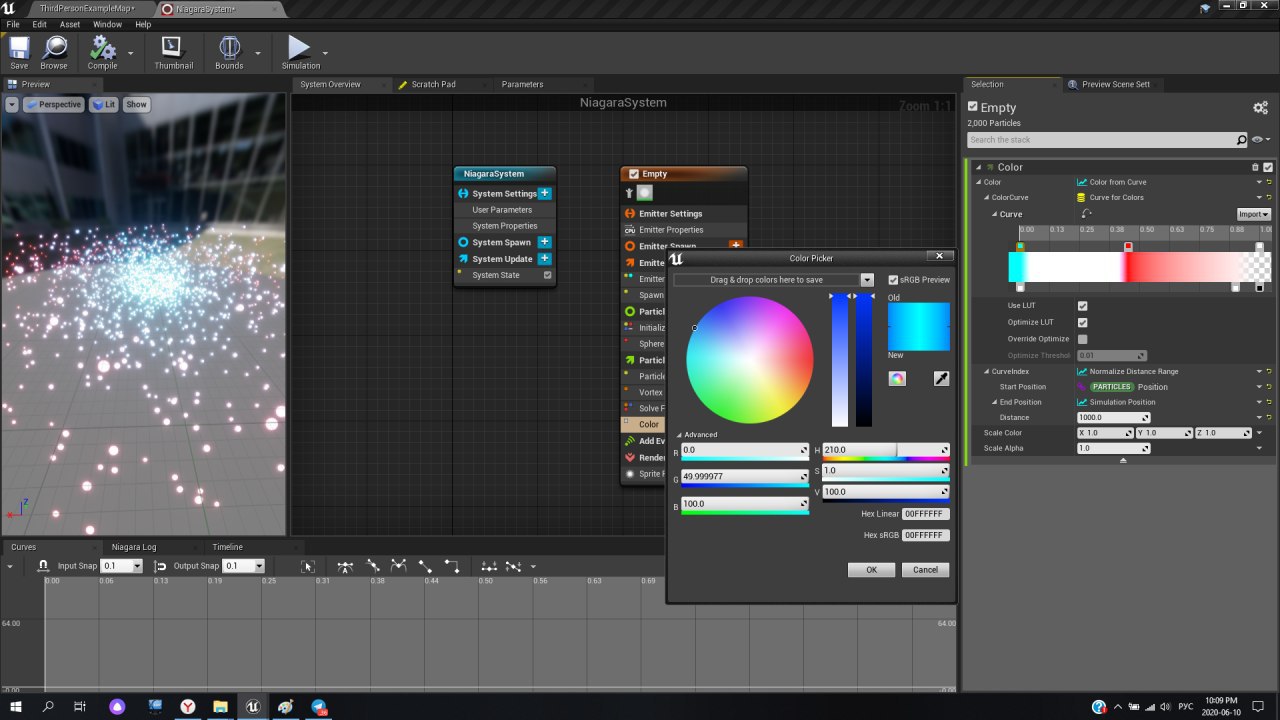Click the Thumbnail toolbar icon
1280x720 pixels.
tap(173, 48)
